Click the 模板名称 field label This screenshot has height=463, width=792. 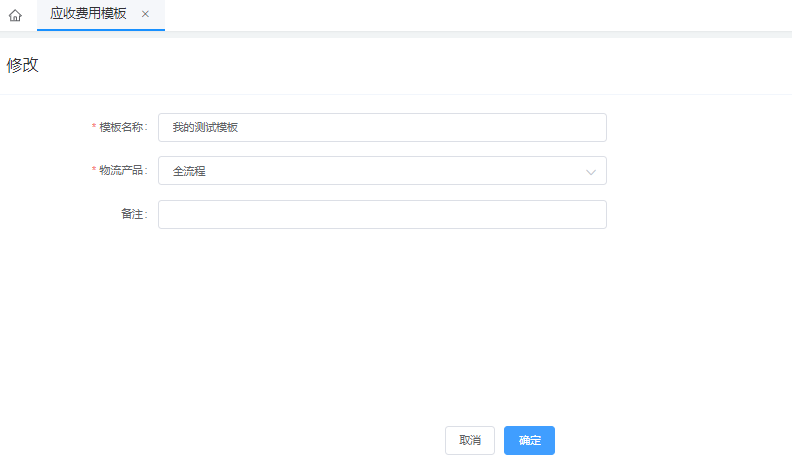[x=123, y=128]
